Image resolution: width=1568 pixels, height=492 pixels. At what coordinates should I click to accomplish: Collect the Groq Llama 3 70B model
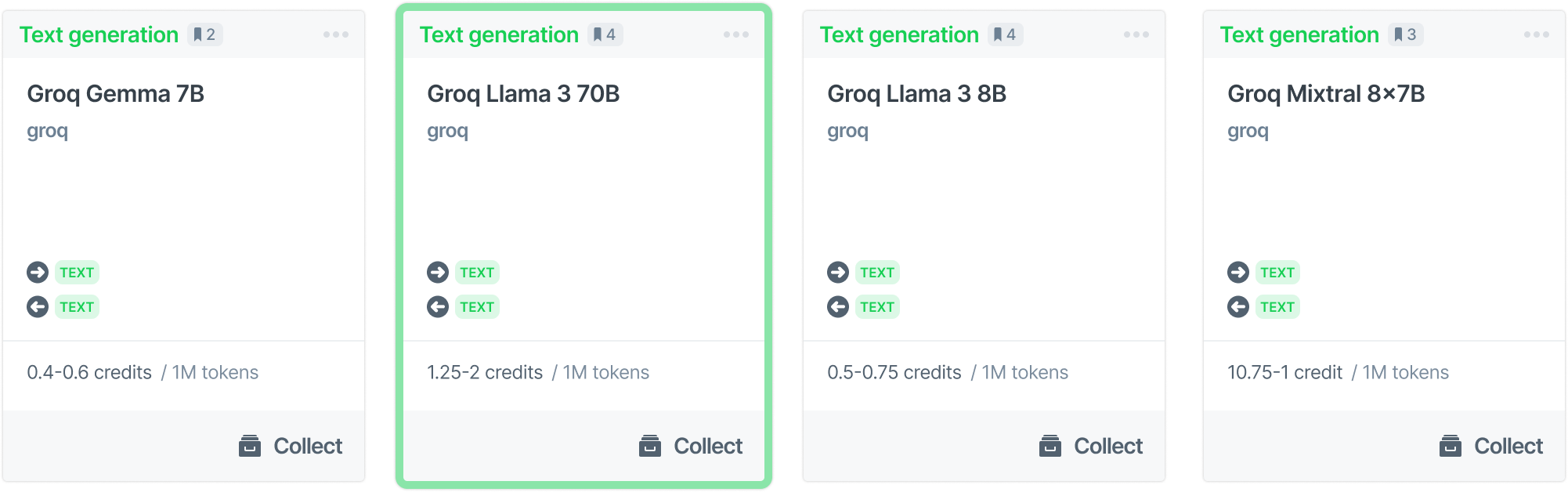tap(691, 446)
